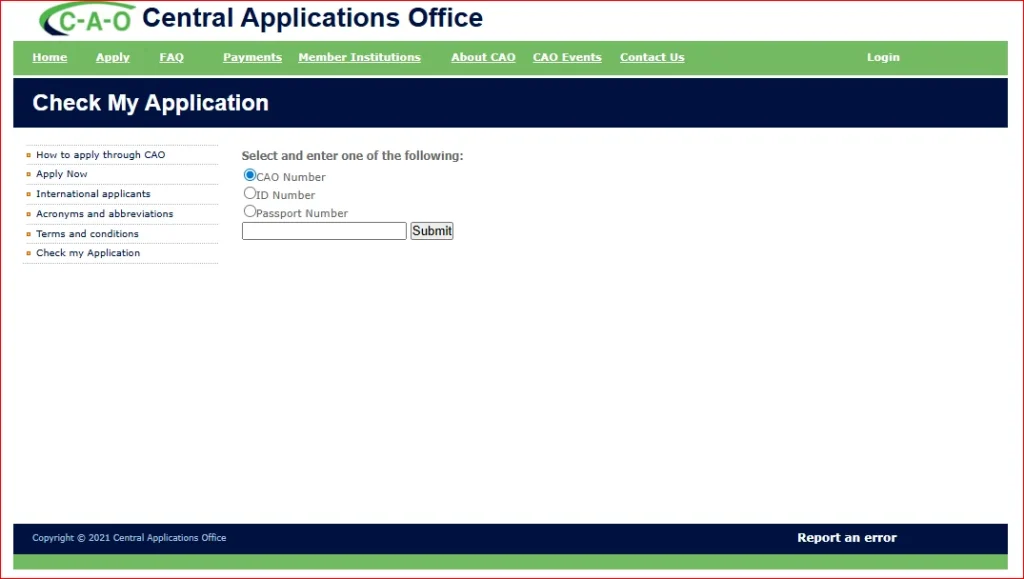Click 'Select and enter one of the following' text

coord(352,156)
